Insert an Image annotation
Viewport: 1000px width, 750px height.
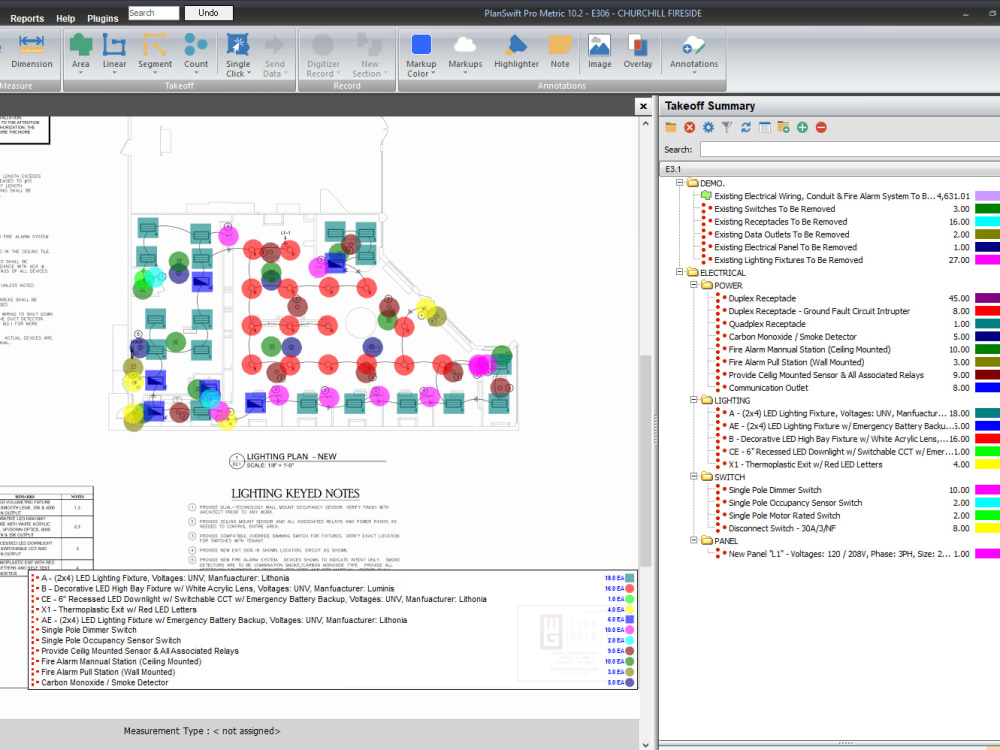coord(599,51)
